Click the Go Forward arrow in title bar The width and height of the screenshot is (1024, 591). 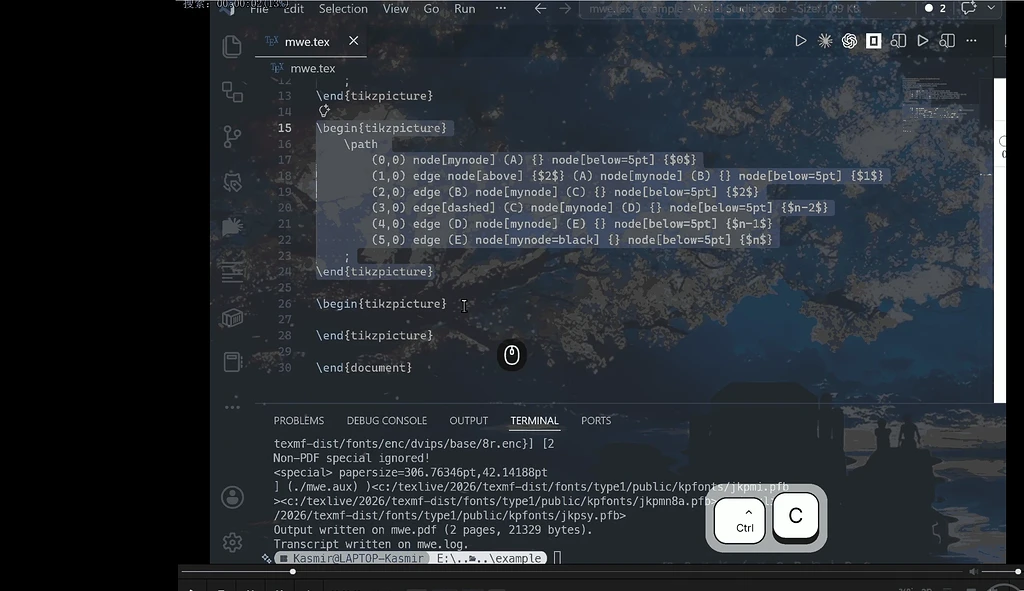click(565, 8)
